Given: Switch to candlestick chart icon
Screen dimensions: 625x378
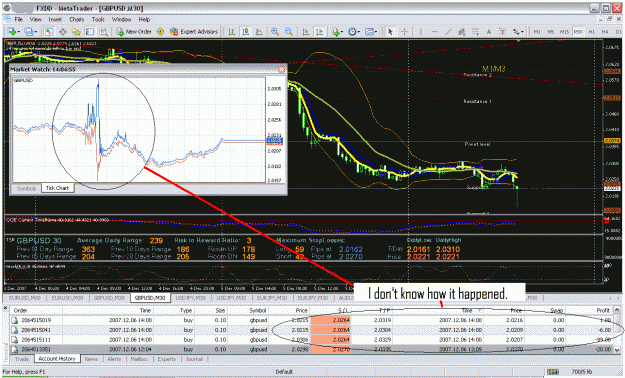Looking at the screenshot, I should pyautogui.click(x=246, y=32).
